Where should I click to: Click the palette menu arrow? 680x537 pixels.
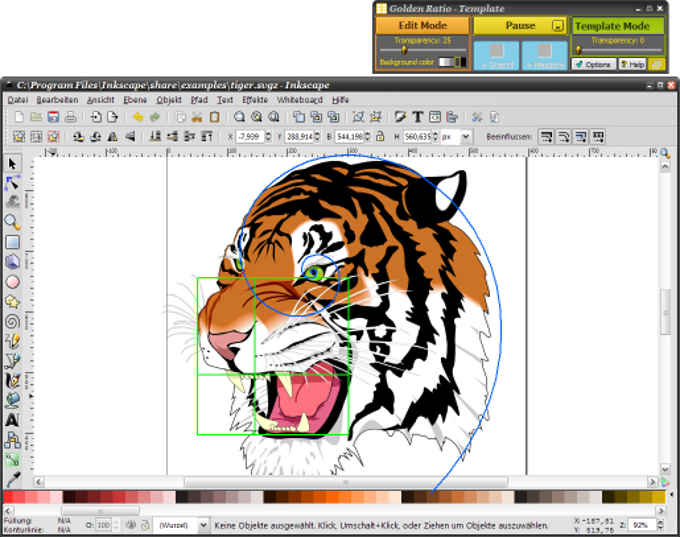[671, 494]
